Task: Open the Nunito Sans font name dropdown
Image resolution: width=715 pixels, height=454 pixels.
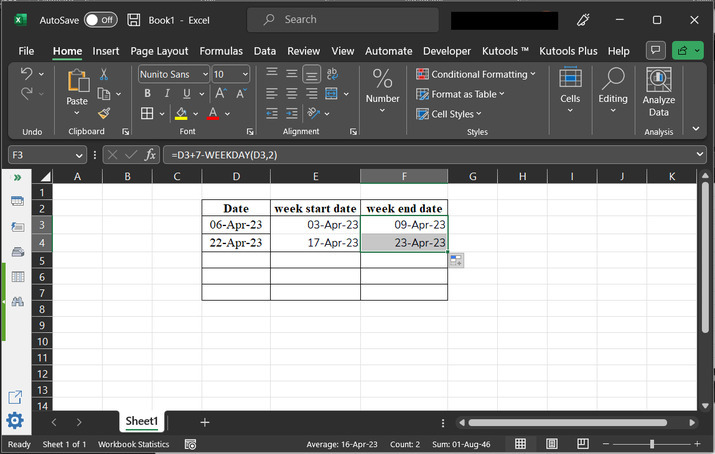Action: click(205, 74)
